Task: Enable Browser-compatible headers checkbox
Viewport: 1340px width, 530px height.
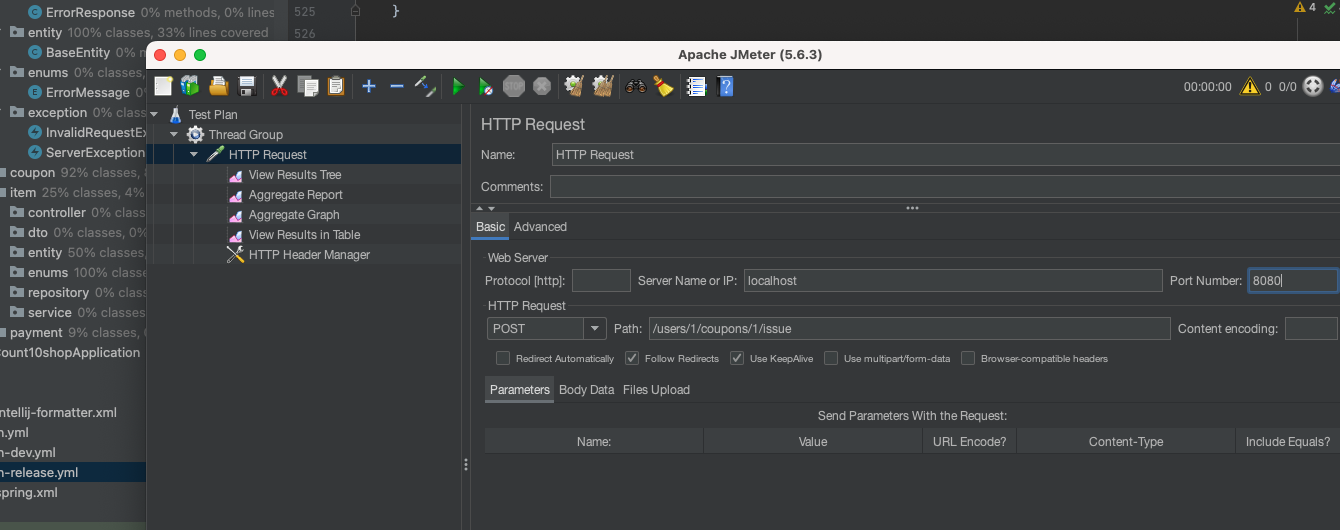Action: 968,358
